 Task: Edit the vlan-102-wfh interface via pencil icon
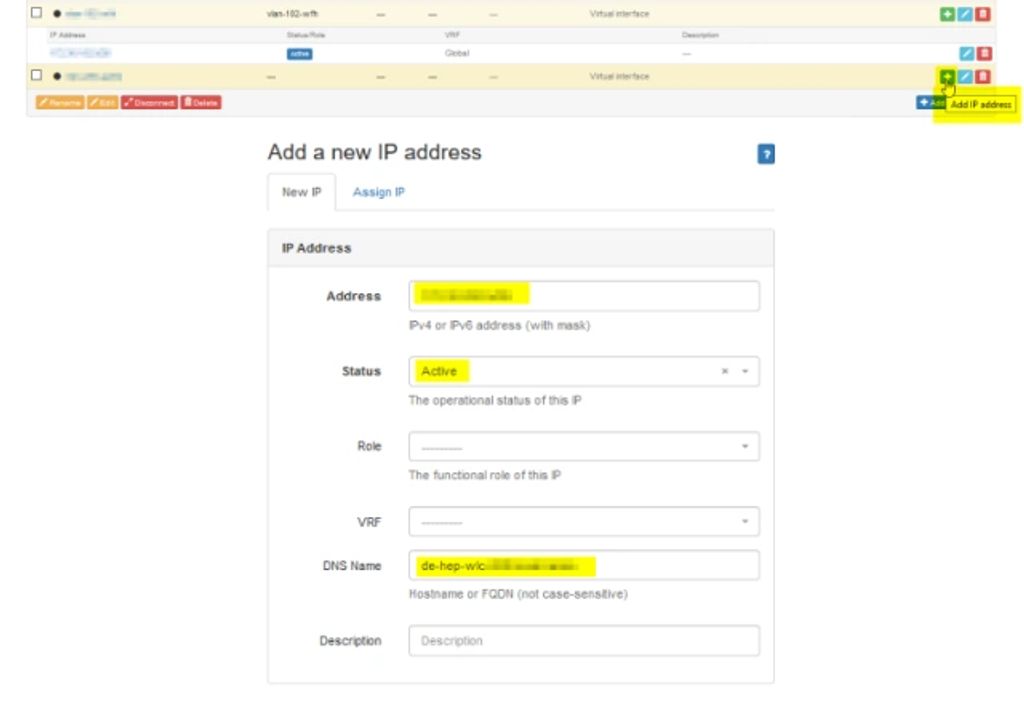click(966, 13)
